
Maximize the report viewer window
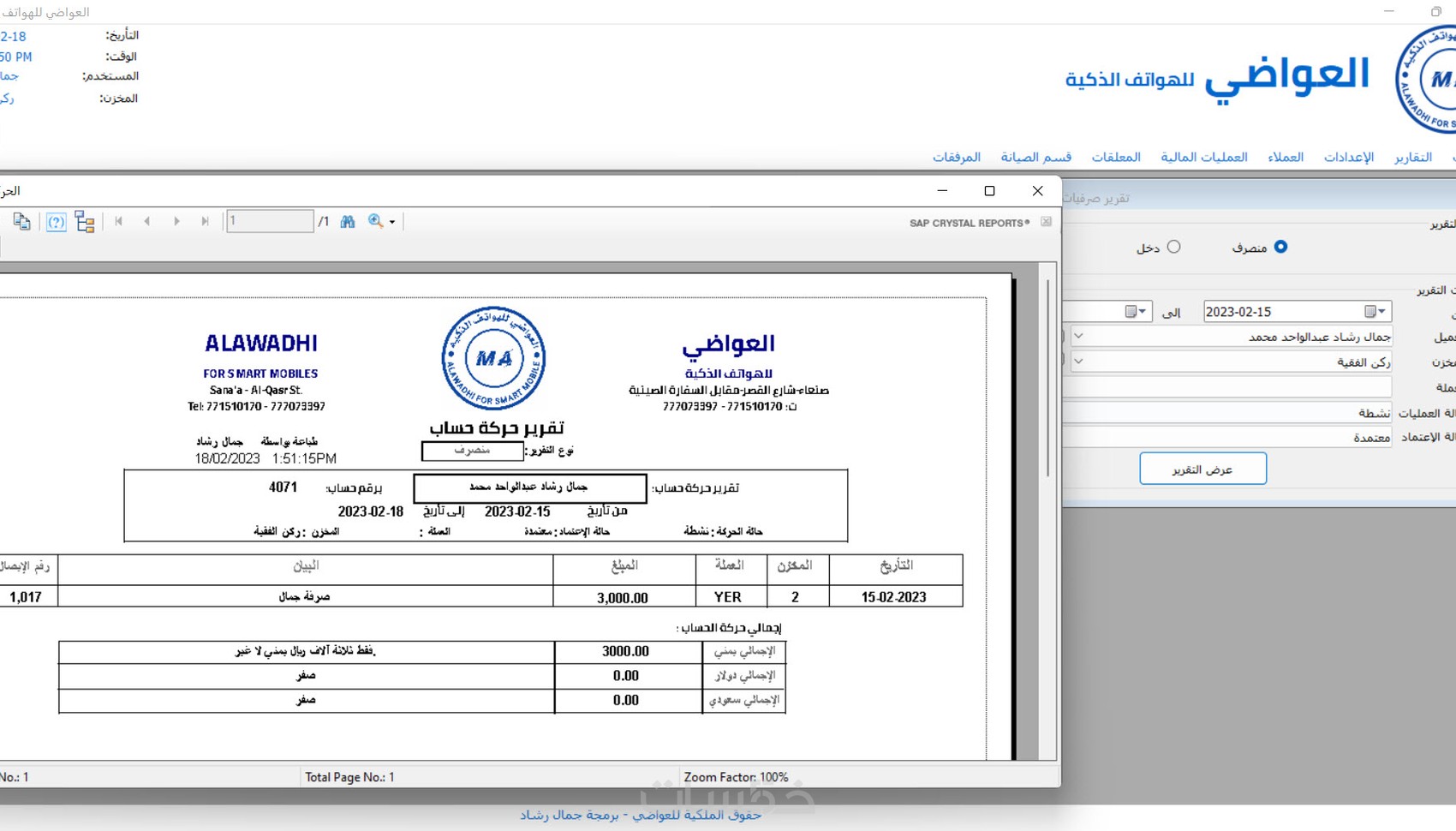[989, 191]
